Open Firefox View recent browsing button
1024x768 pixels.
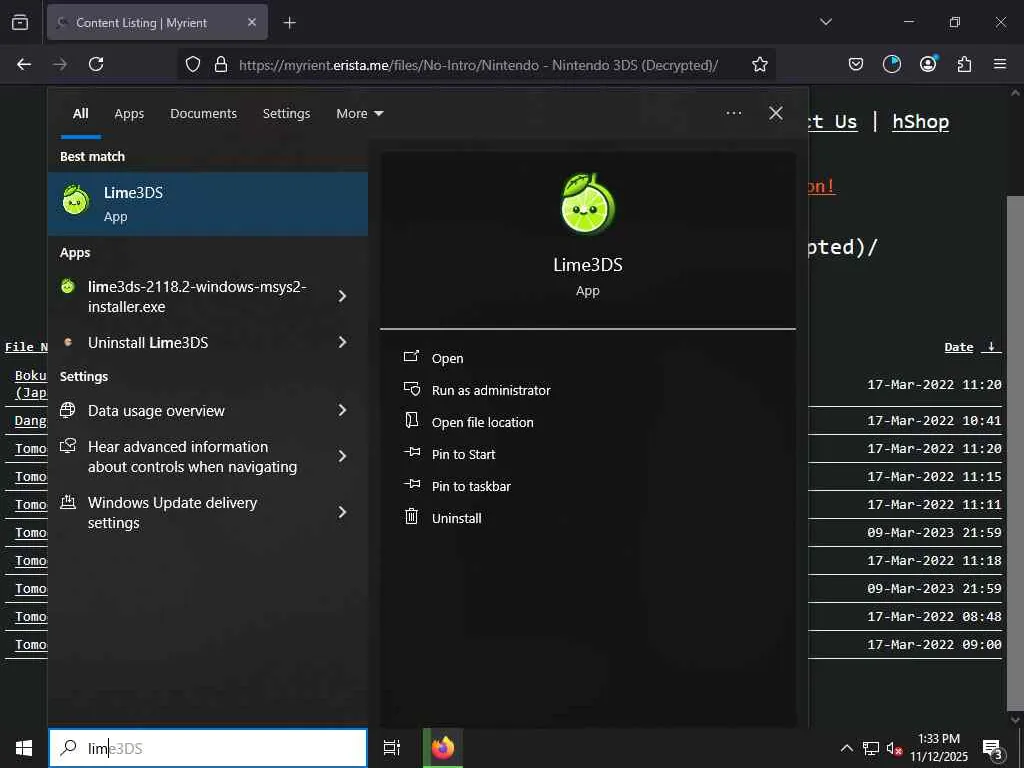20,22
